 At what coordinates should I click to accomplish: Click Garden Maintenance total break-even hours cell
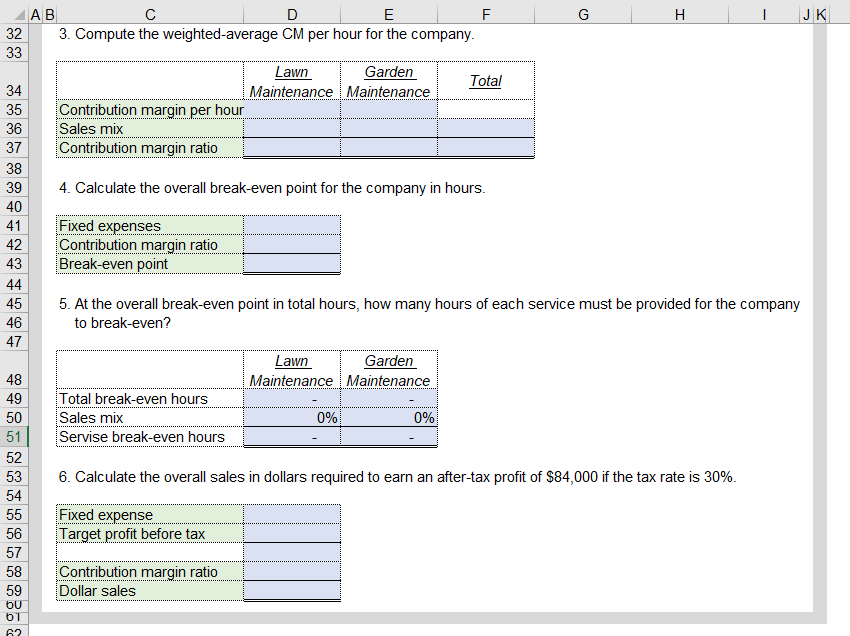click(389, 399)
